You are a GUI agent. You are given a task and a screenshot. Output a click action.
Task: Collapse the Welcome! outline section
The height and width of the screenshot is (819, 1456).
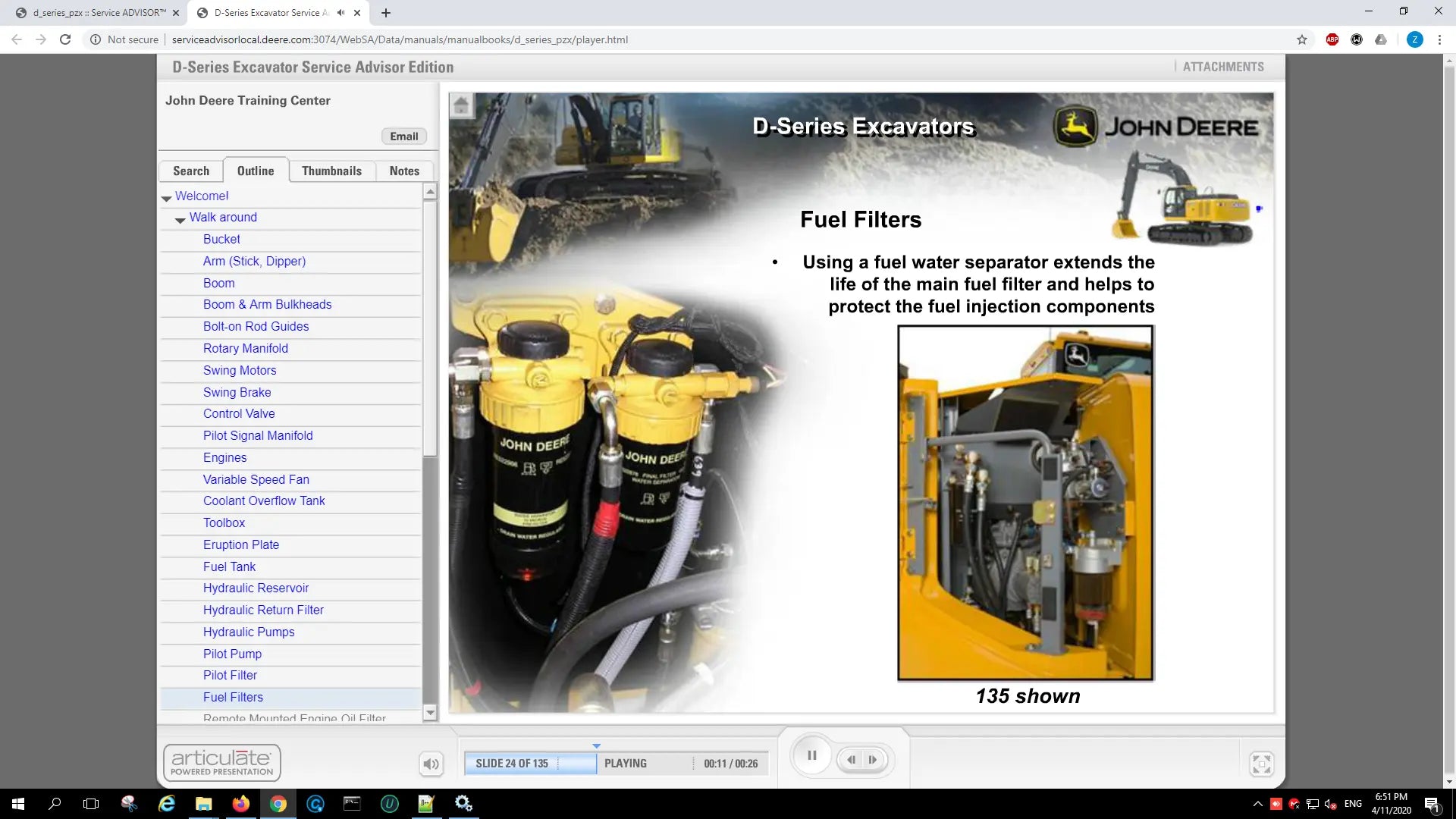coord(165,199)
